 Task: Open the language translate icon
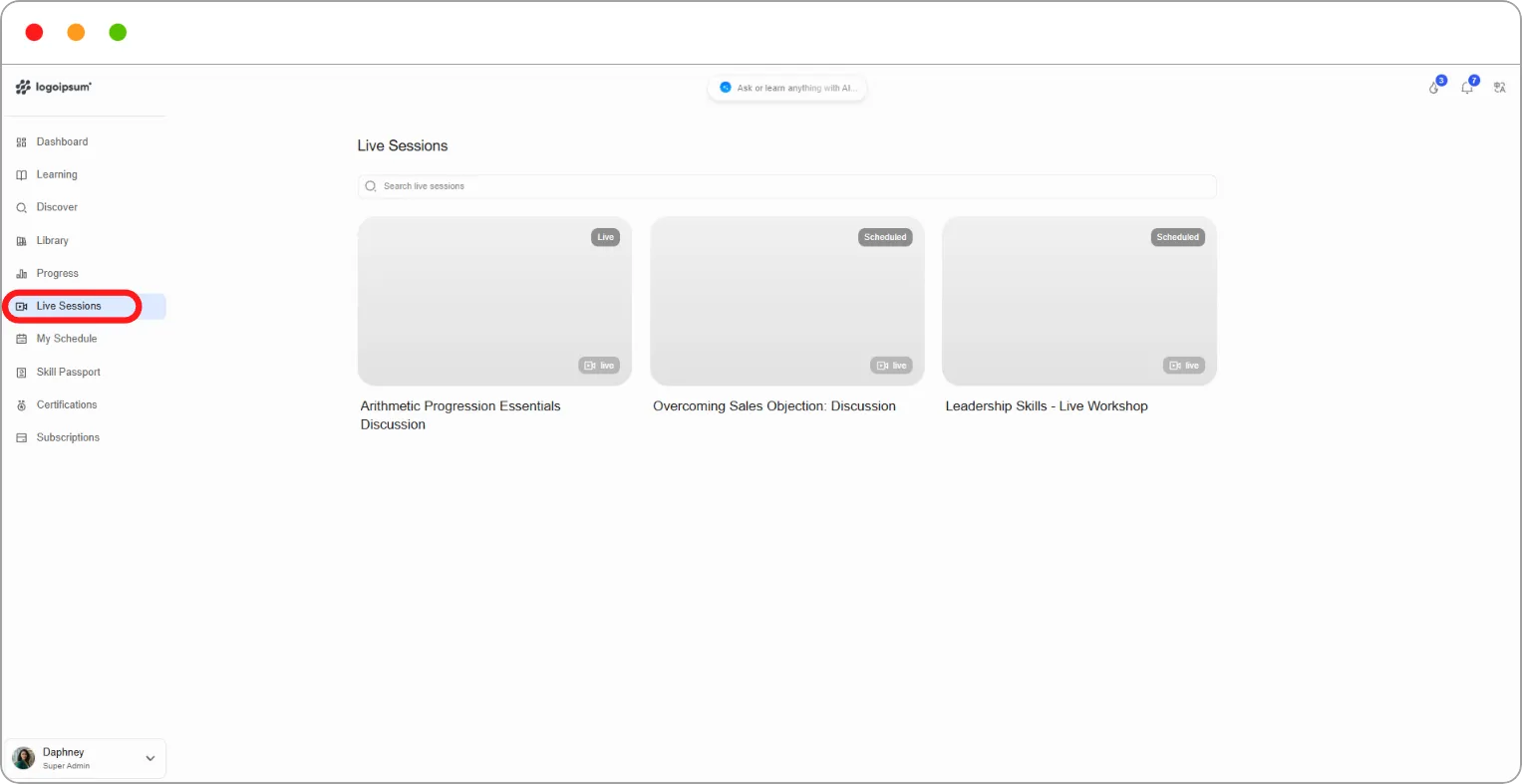(x=1499, y=88)
